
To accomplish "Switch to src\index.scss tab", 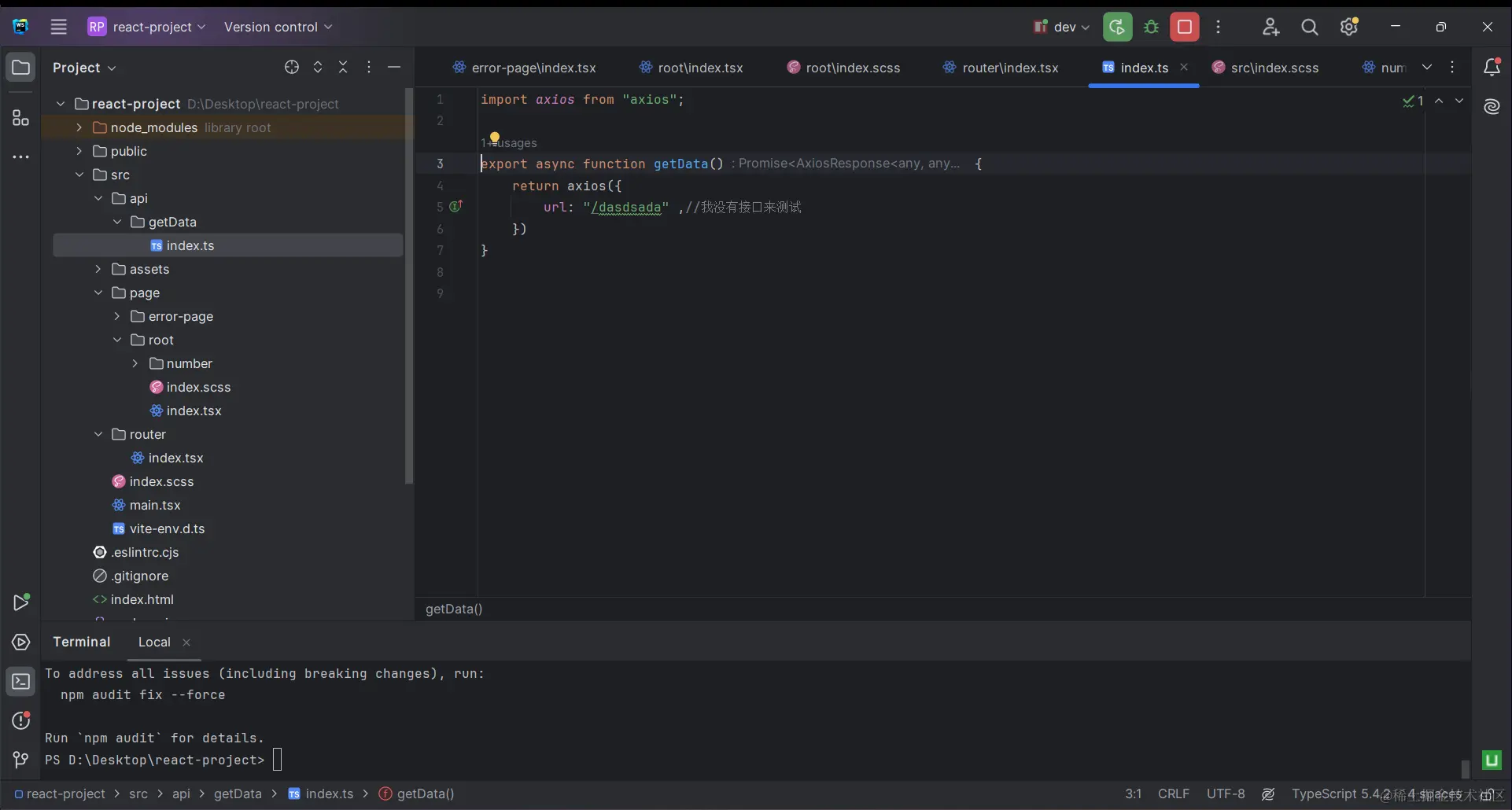I will (1265, 68).
